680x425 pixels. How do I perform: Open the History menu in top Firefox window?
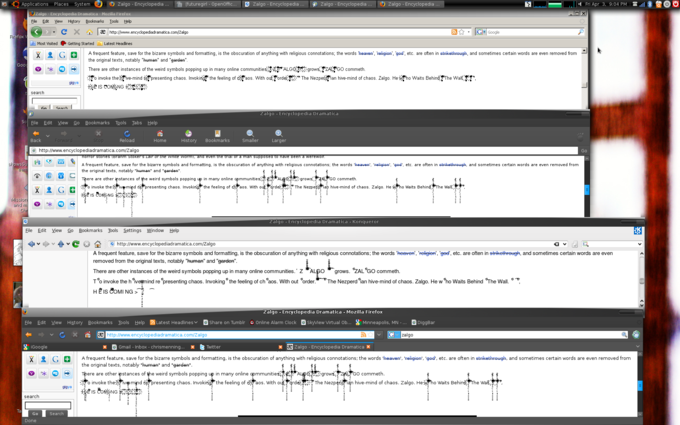[74, 21]
